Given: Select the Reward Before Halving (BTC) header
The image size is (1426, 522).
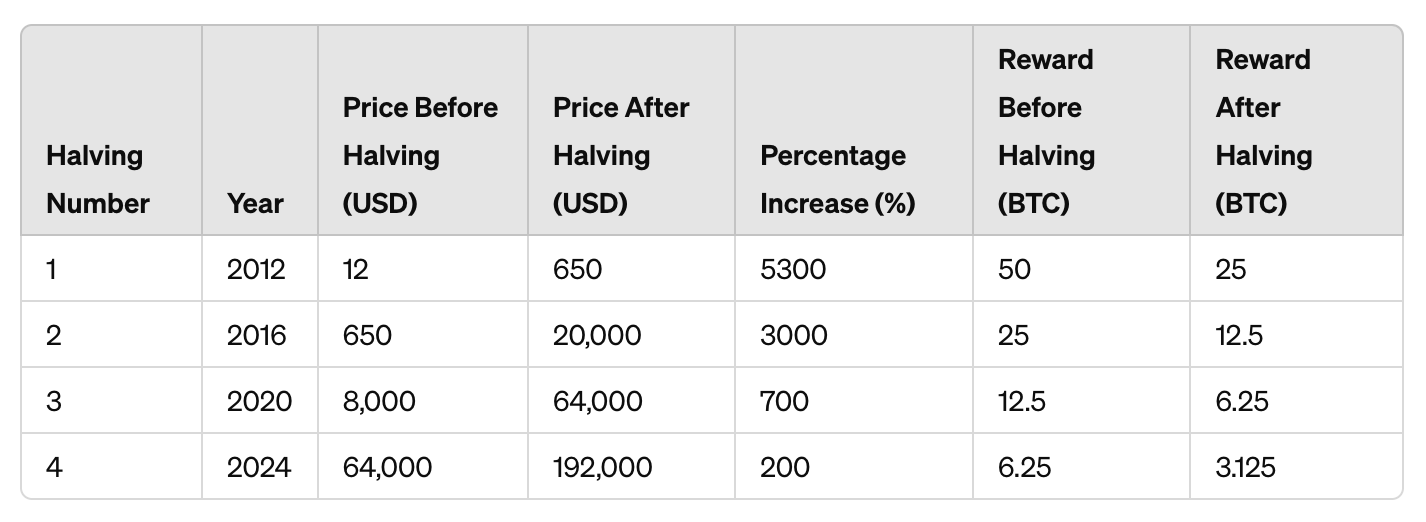Looking at the screenshot, I should click(x=1046, y=132).
